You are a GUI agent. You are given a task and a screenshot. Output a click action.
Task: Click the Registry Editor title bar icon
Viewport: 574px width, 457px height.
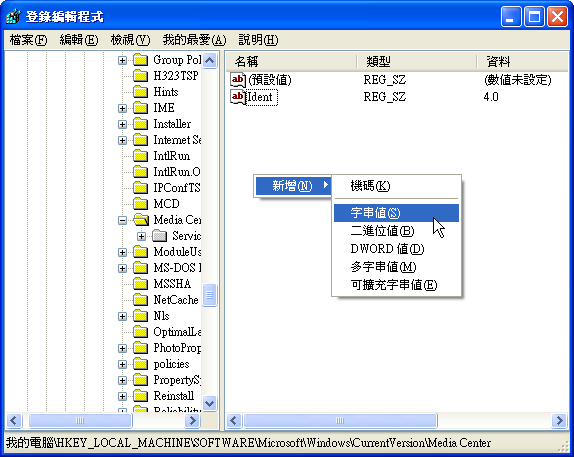tap(14, 17)
